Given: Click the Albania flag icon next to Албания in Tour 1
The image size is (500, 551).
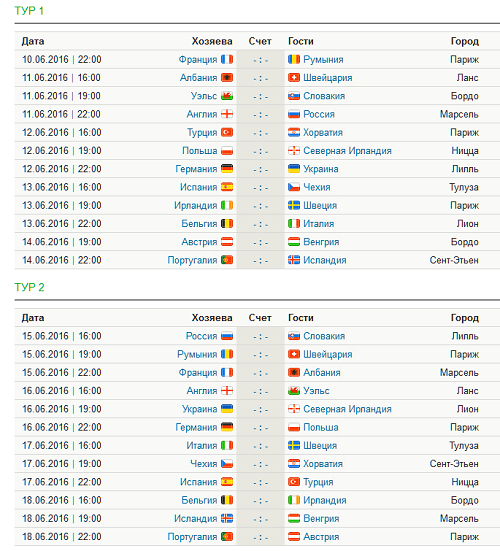Looking at the screenshot, I should point(227,78).
